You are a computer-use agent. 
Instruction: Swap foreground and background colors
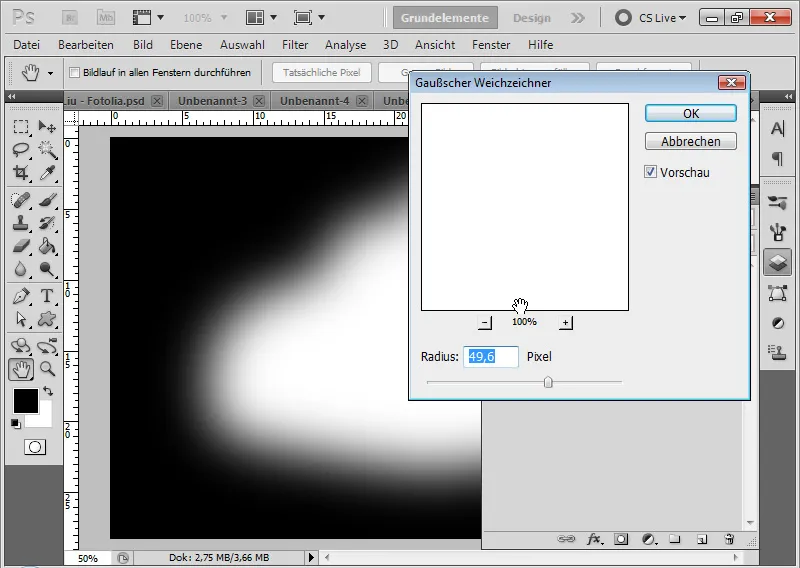(48, 391)
